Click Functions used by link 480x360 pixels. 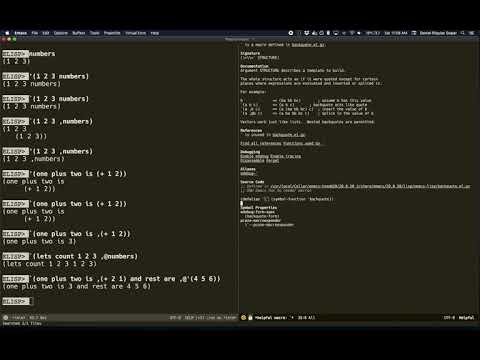pos(302,143)
